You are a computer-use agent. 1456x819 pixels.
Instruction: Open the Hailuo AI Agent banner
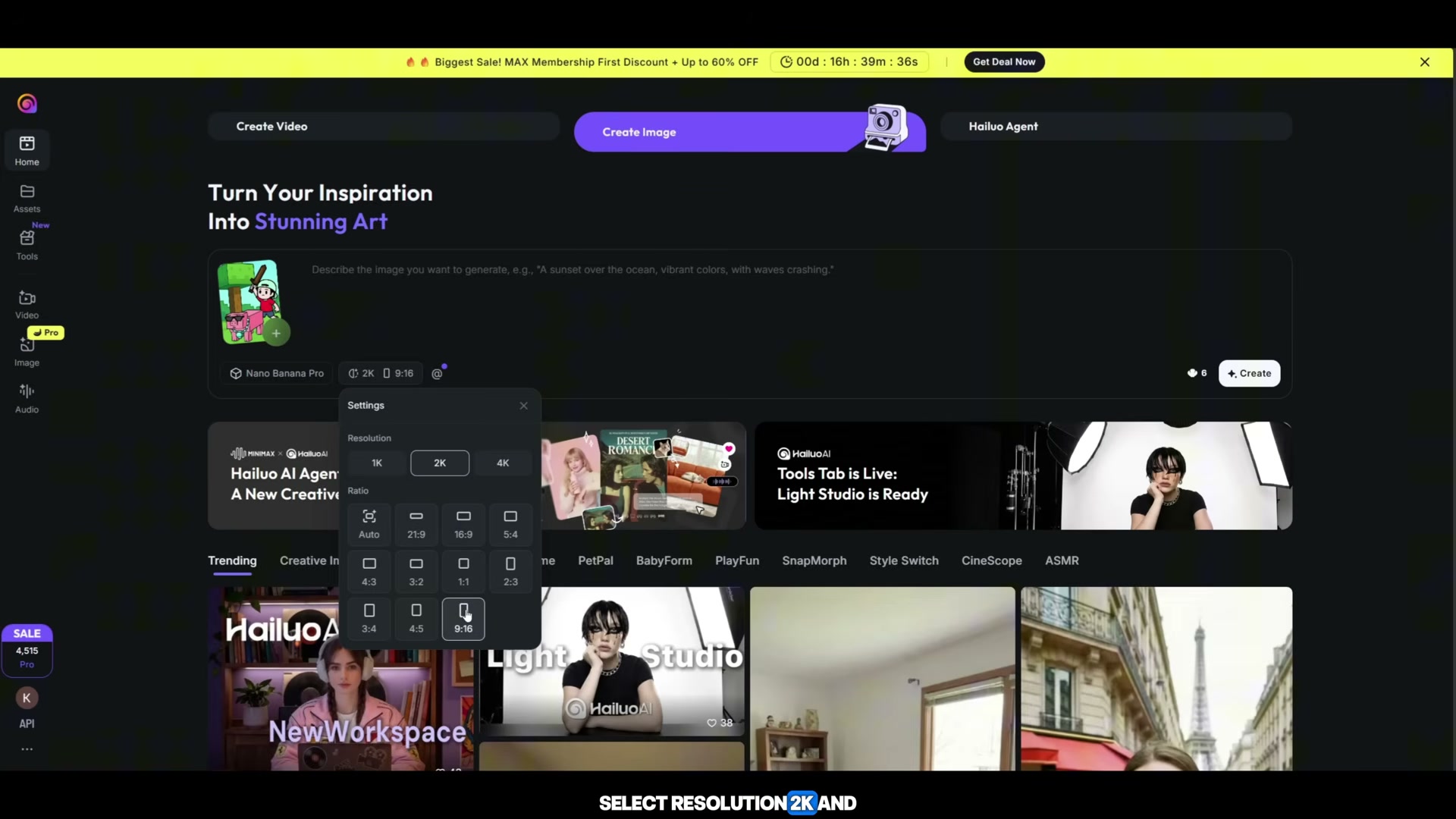coord(274,475)
